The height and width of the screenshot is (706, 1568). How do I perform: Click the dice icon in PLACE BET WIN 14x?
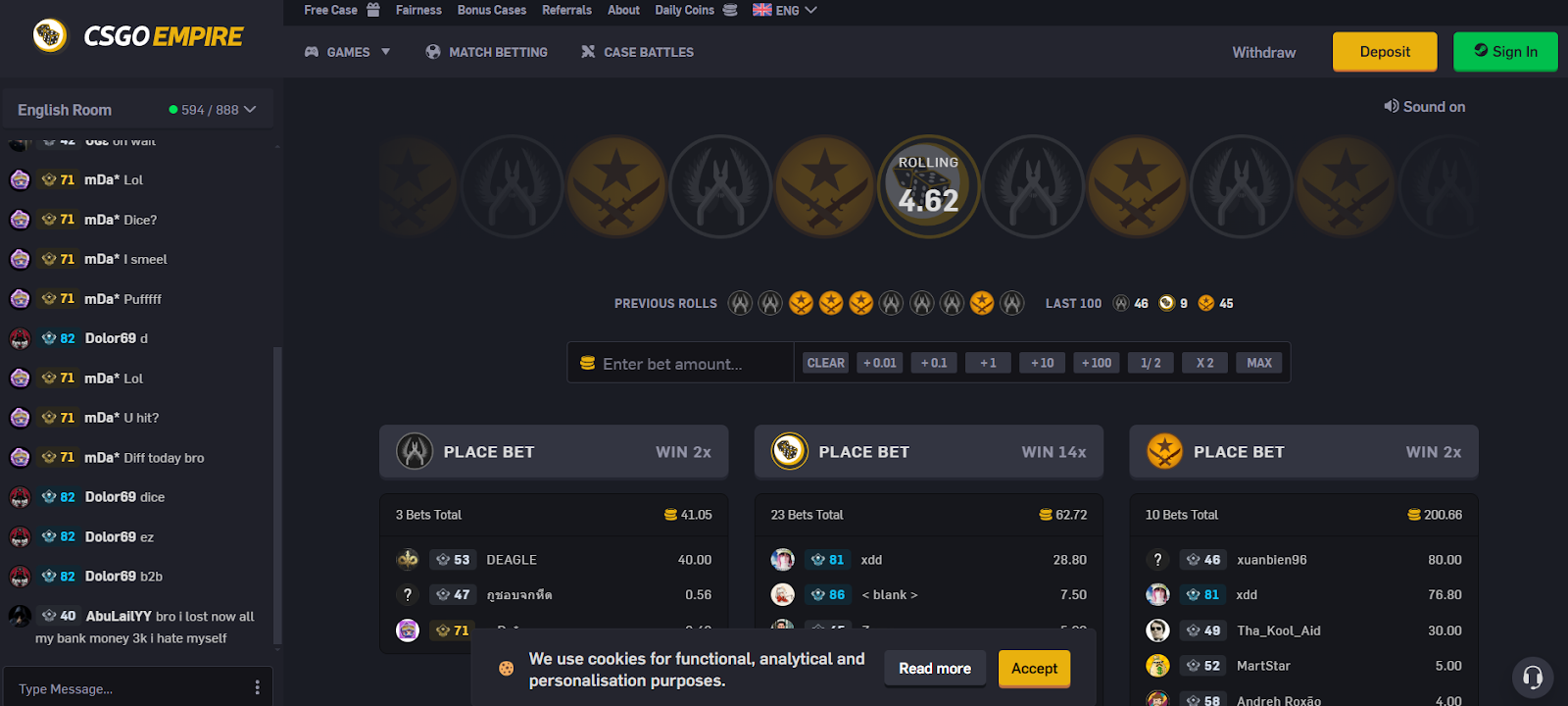[789, 451]
